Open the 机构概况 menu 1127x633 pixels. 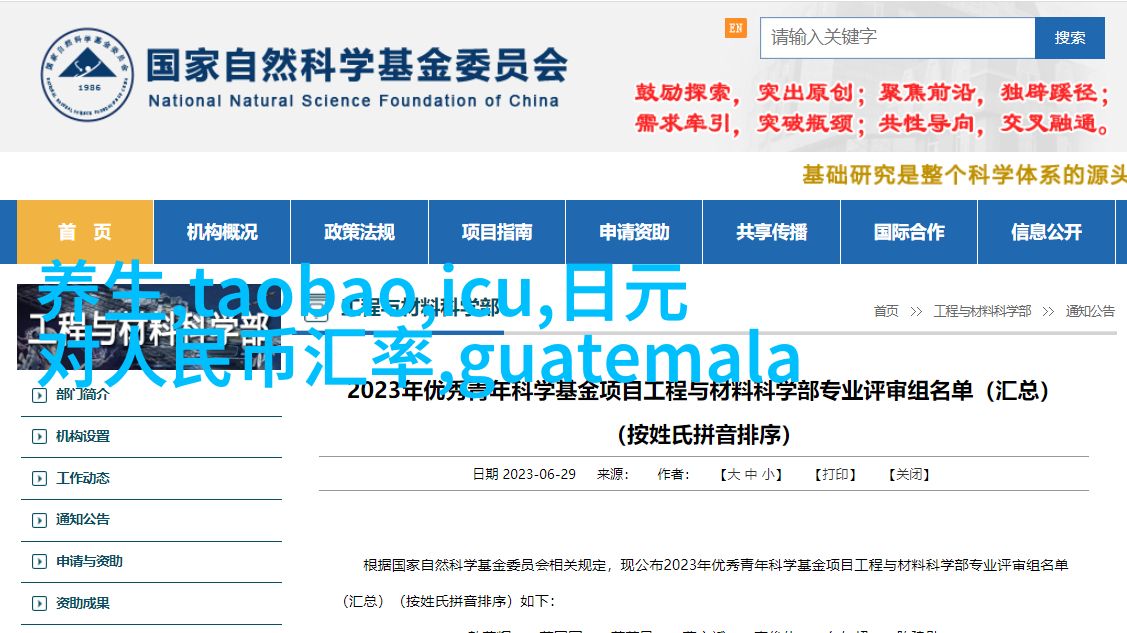click(x=222, y=232)
